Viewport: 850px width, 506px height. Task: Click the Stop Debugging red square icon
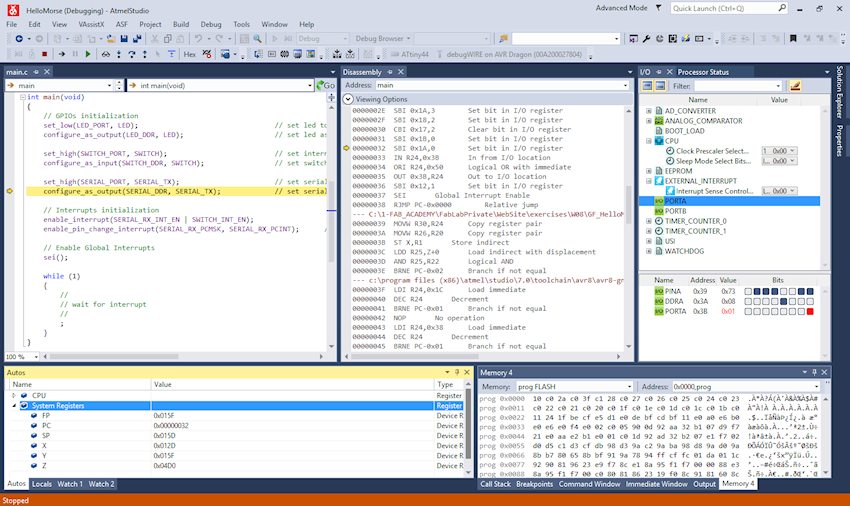point(45,54)
